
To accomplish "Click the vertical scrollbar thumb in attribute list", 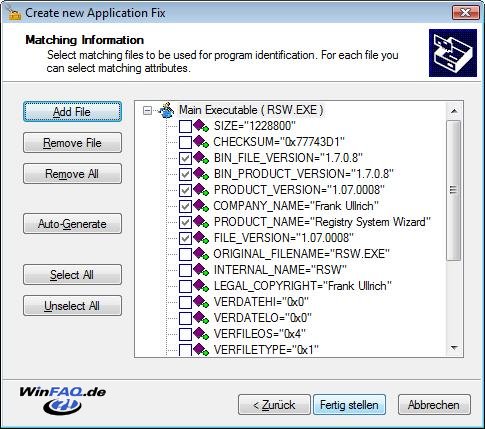I will [x=454, y=190].
